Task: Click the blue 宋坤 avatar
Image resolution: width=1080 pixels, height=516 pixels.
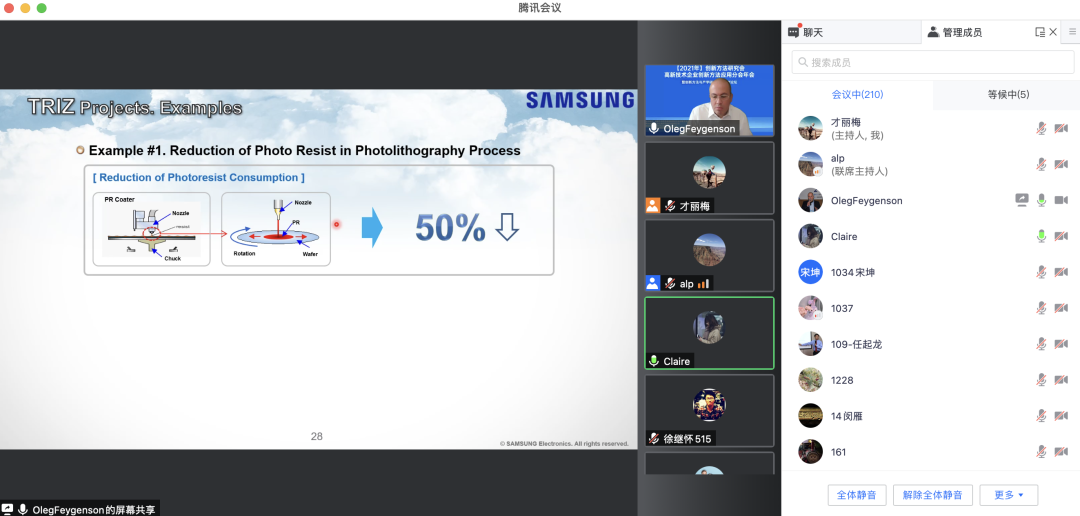Action: pos(811,272)
